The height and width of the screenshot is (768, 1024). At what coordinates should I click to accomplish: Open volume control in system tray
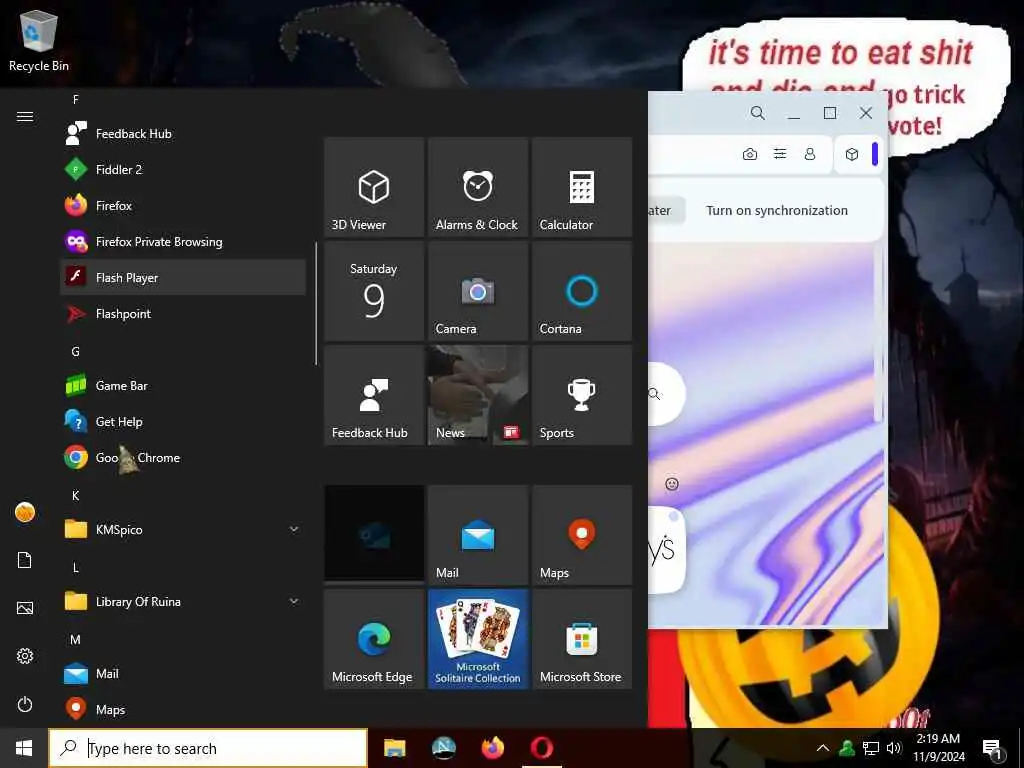(x=893, y=748)
